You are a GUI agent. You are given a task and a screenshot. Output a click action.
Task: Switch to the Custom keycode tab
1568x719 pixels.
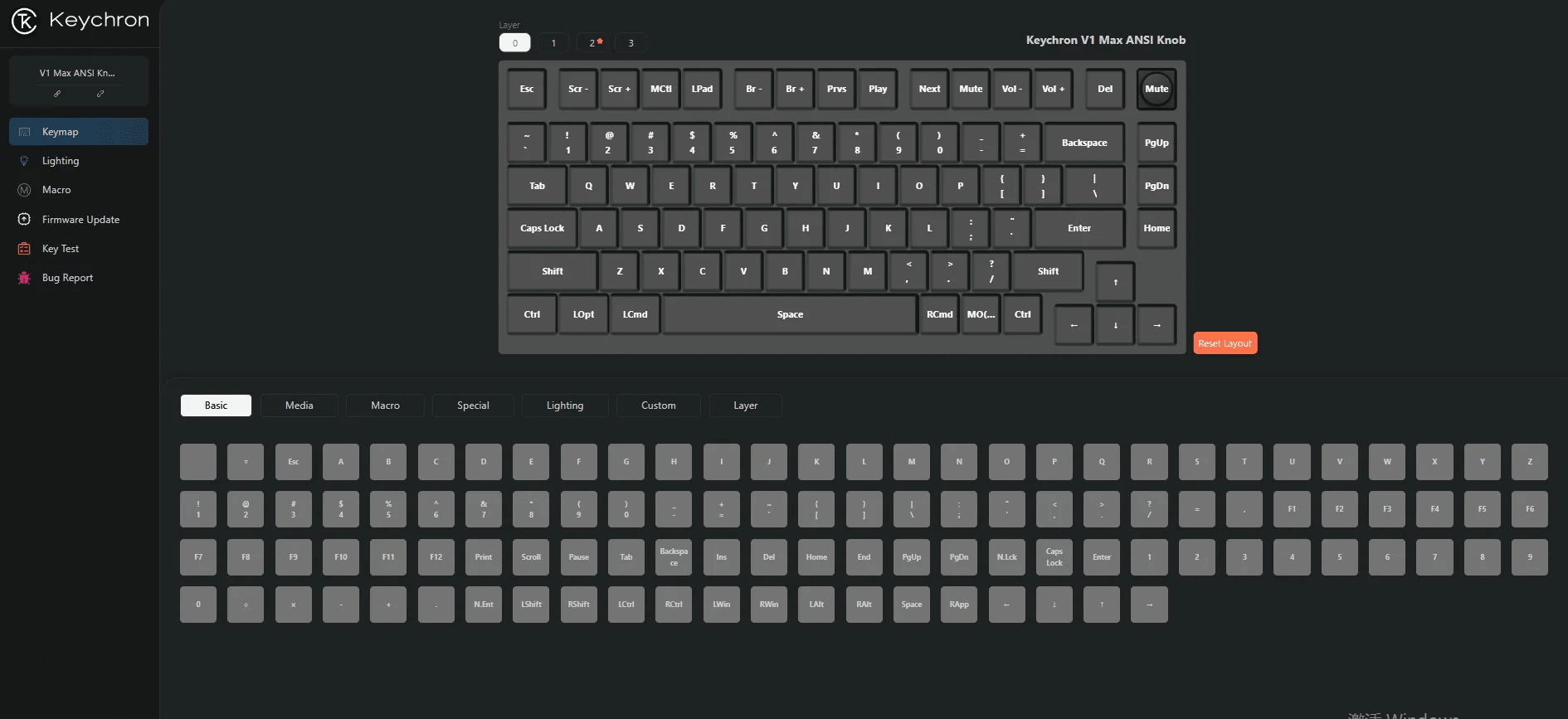pyautogui.click(x=658, y=406)
